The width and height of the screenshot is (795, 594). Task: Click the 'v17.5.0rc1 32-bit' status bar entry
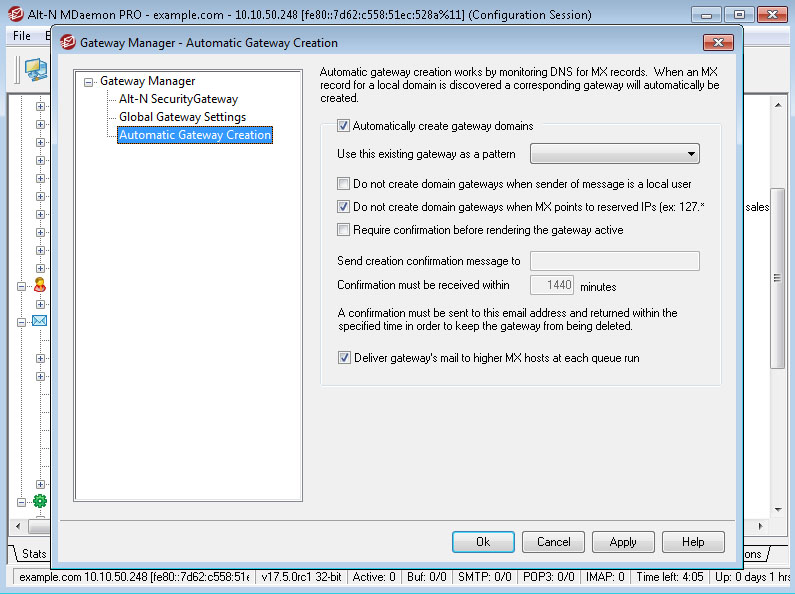tap(301, 577)
